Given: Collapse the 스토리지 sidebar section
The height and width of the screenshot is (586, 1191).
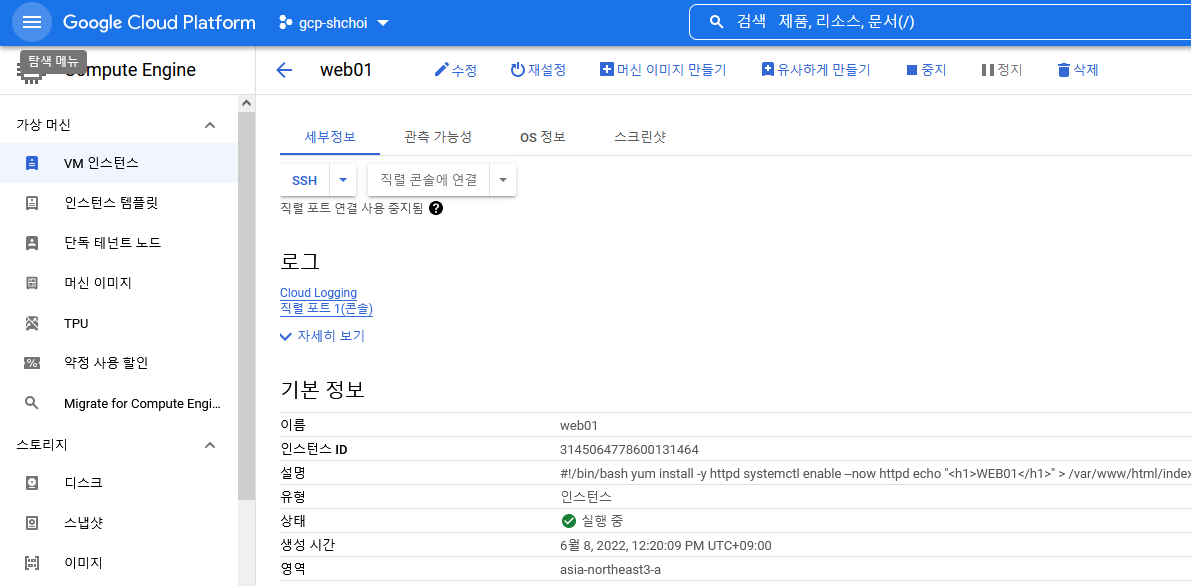Looking at the screenshot, I should pos(210,445).
